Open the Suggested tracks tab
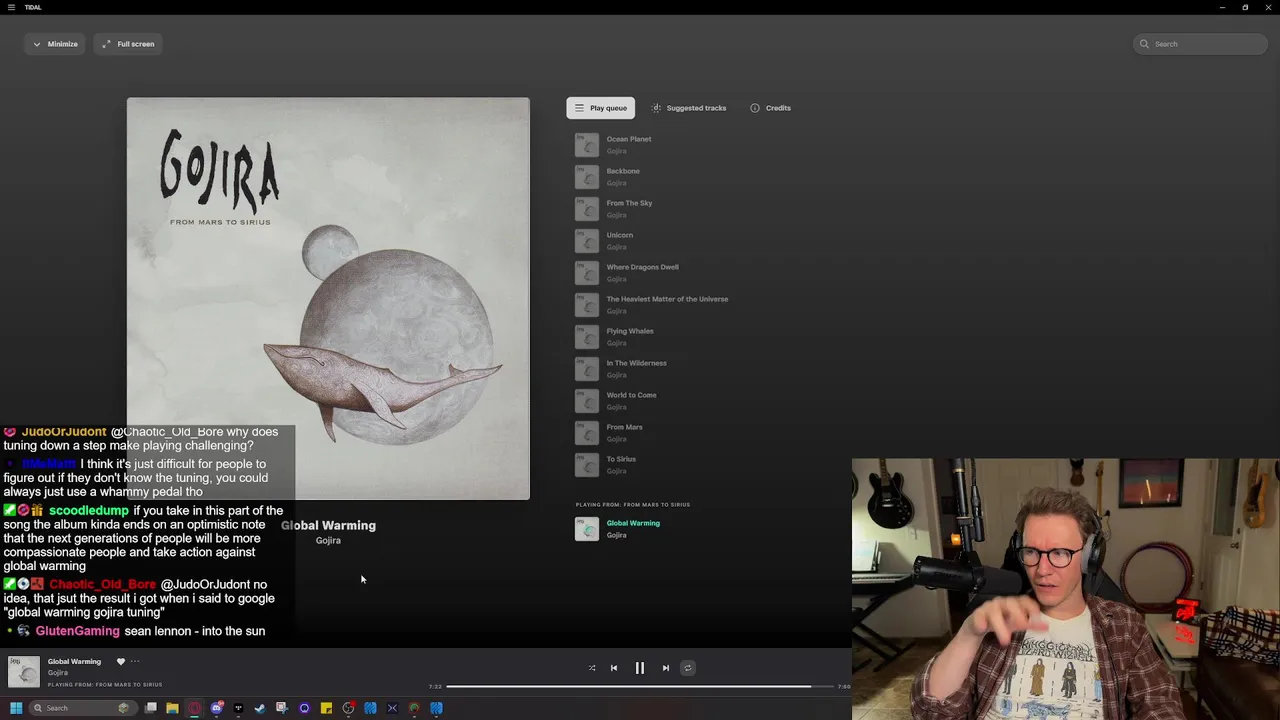Screen dimensions: 1280x720 point(689,108)
